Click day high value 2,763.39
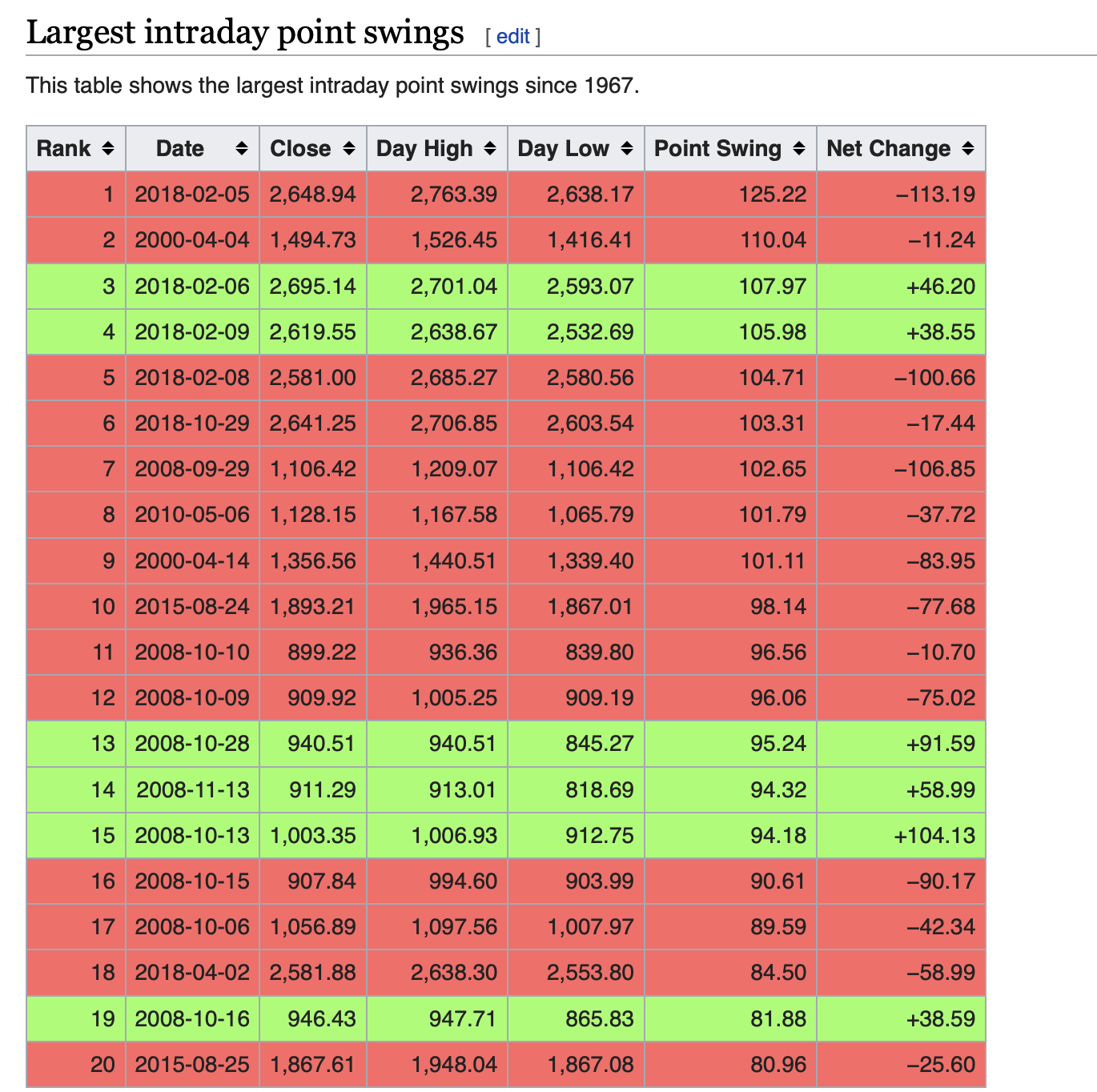 454,195
